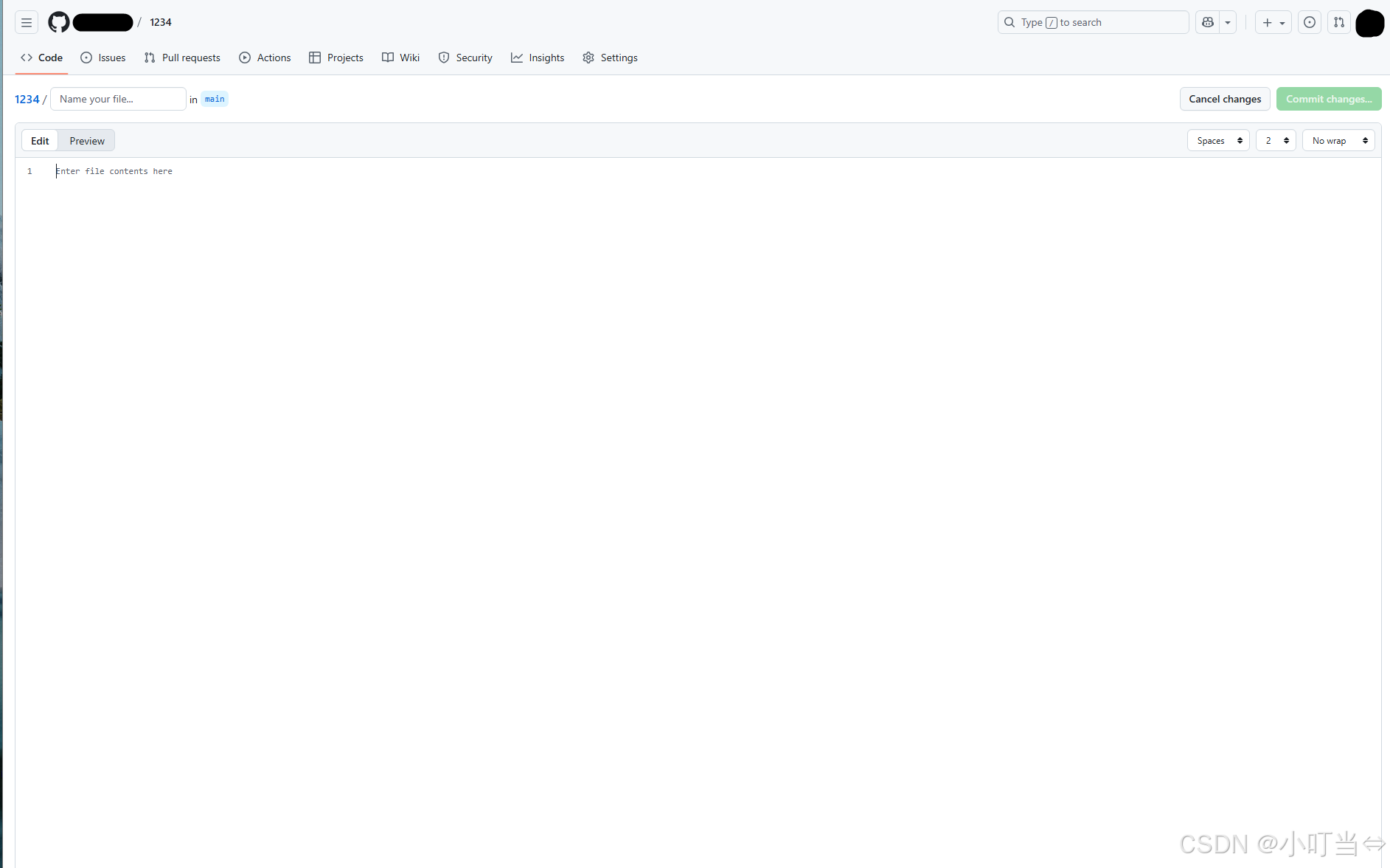Click in the file contents editor line 1
1390x868 pixels.
click(715, 171)
